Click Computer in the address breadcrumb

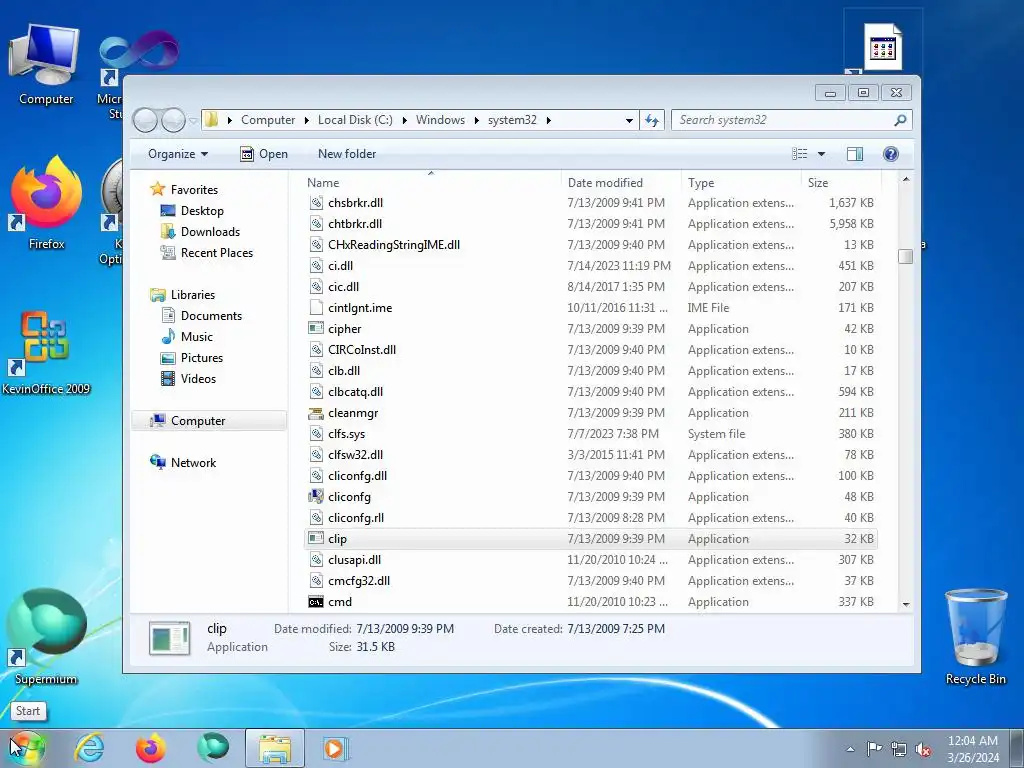point(268,120)
